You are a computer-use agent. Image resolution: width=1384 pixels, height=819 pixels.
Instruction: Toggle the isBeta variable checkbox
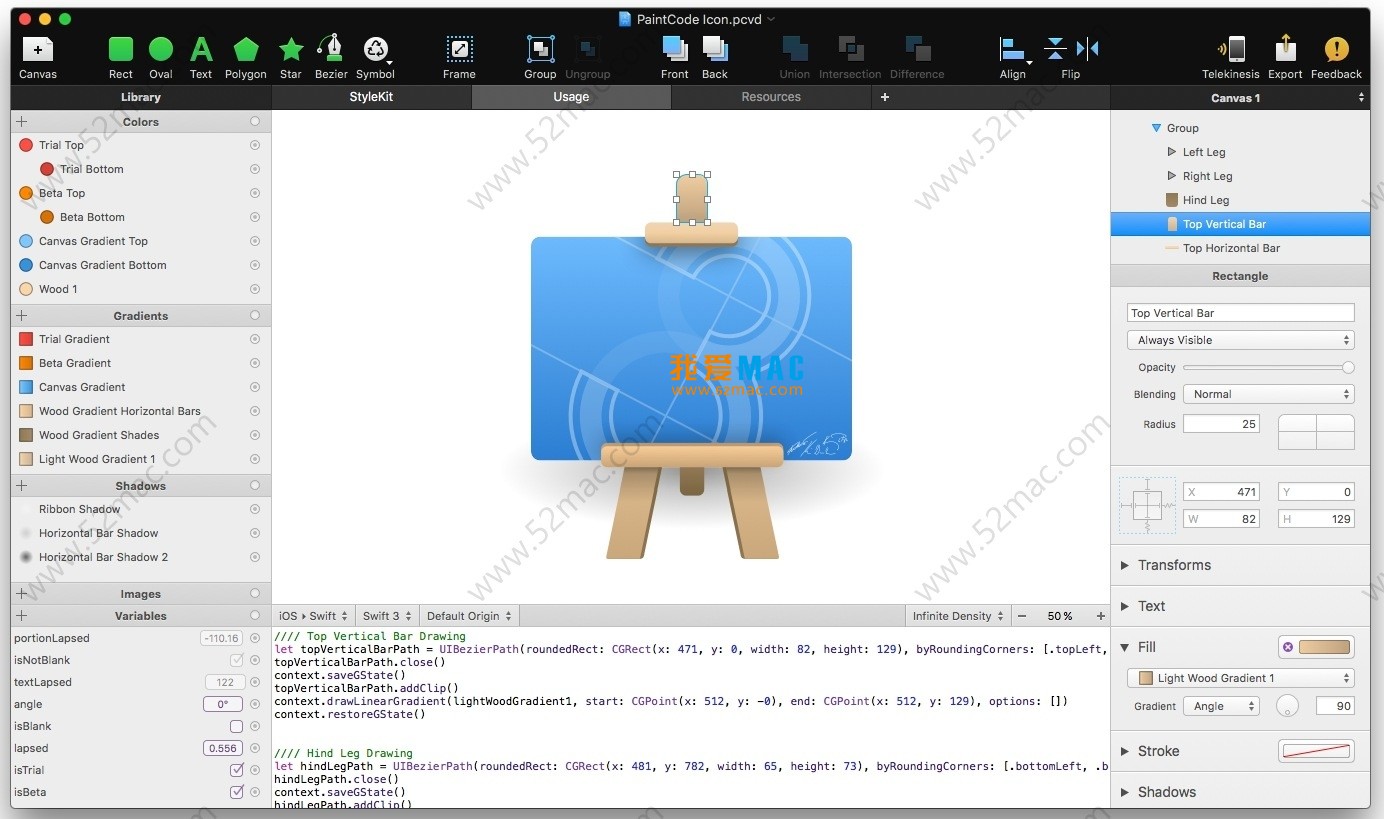[x=237, y=792]
